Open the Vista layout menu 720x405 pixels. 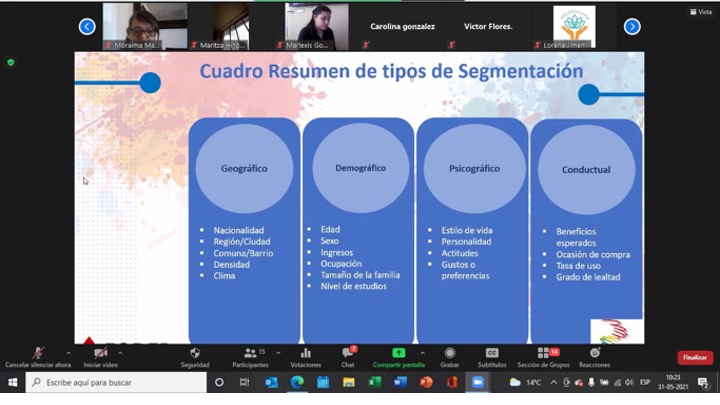click(x=704, y=12)
